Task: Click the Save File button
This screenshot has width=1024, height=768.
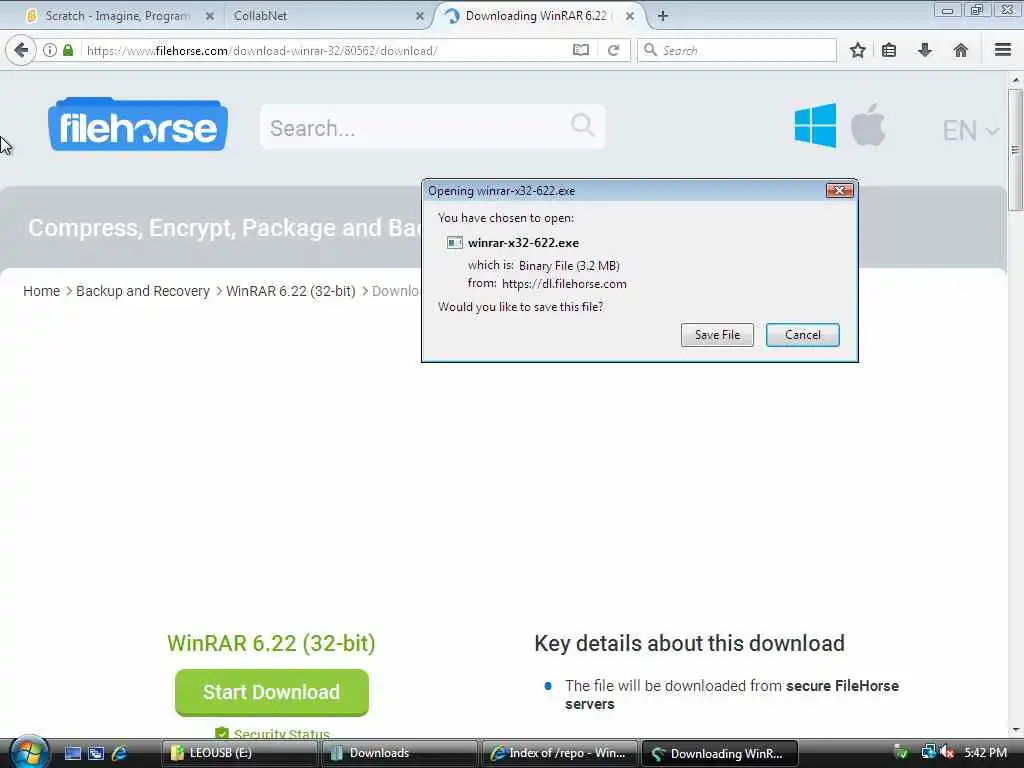Action: click(x=717, y=335)
